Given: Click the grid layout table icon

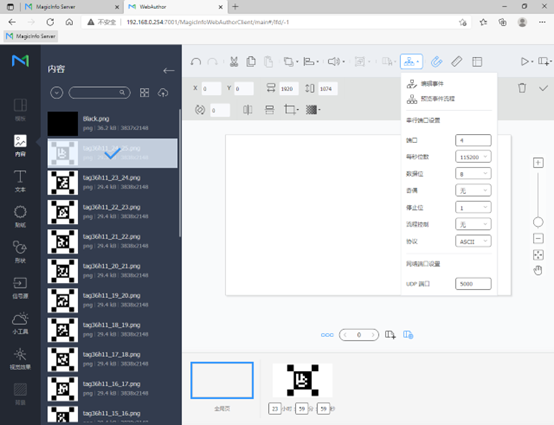Looking at the screenshot, I should pyautogui.click(x=477, y=62).
